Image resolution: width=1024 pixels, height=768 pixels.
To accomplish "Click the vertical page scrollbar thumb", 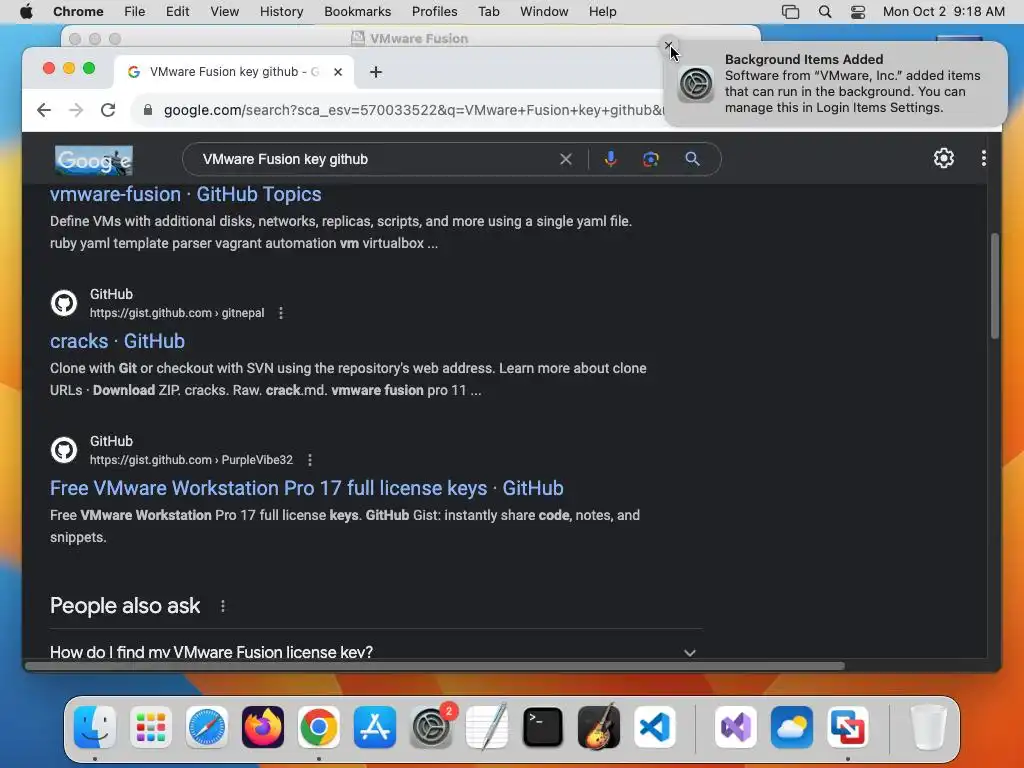I will click(x=995, y=286).
